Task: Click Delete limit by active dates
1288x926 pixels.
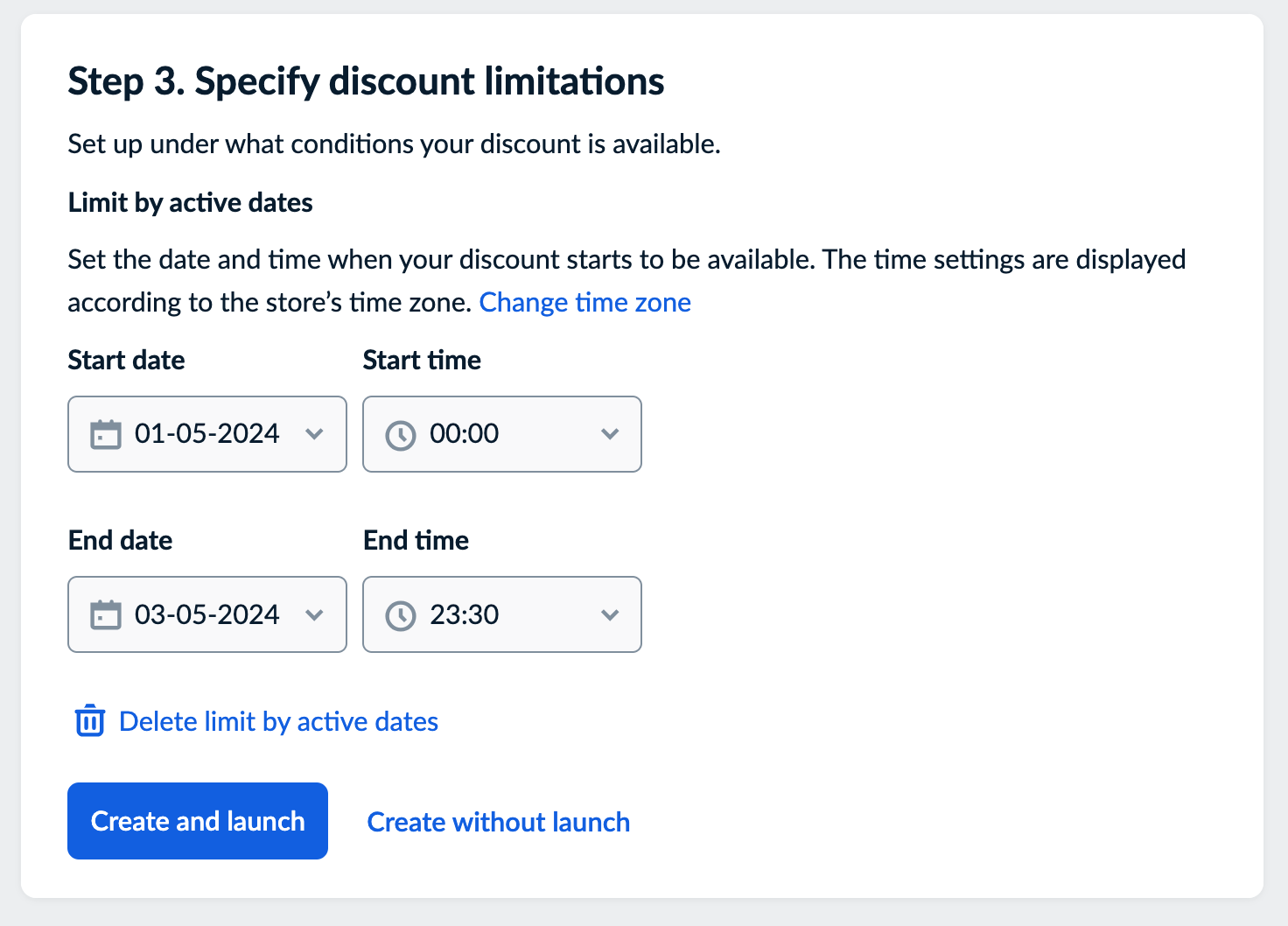Action: [x=278, y=721]
